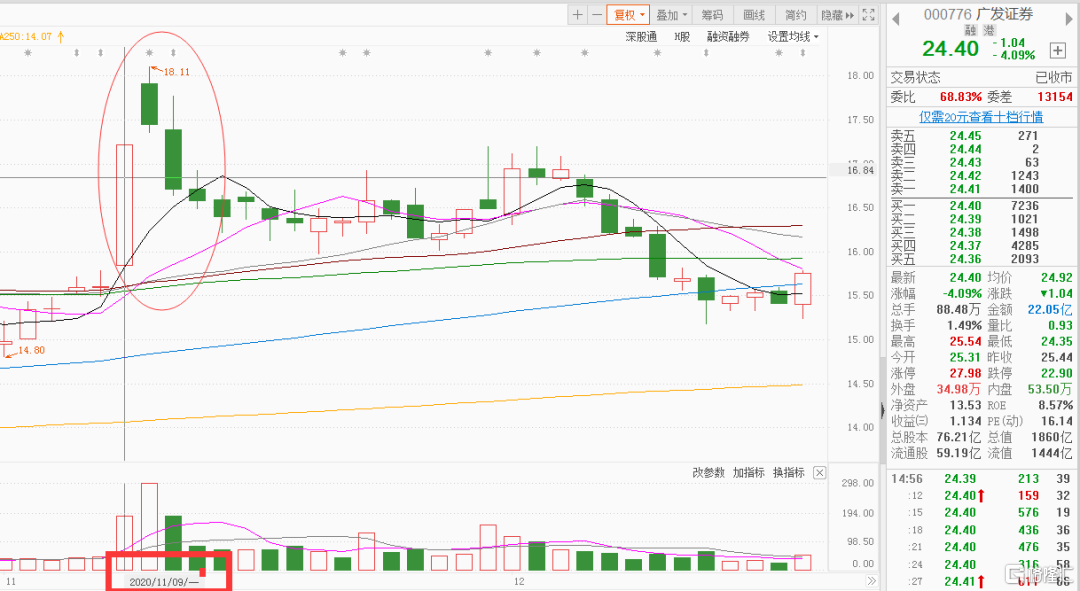Click the zoom out minus button in chart toolbar
1080x591 pixels.
[596, 15]
